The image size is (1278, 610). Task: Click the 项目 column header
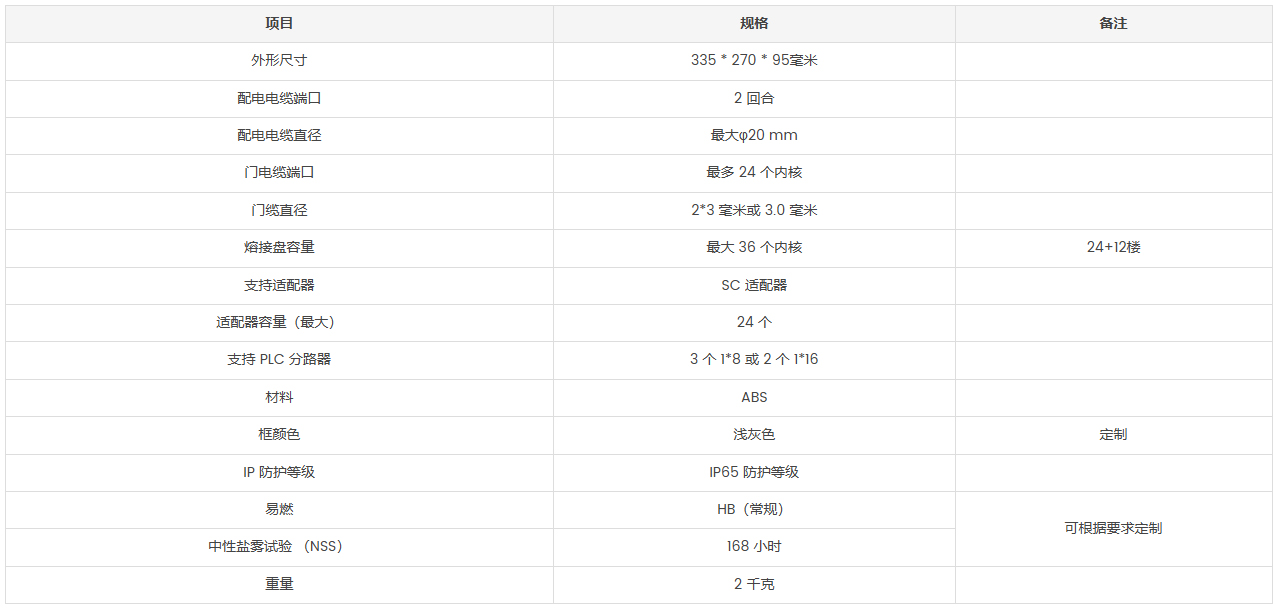(x=279, y=23)
